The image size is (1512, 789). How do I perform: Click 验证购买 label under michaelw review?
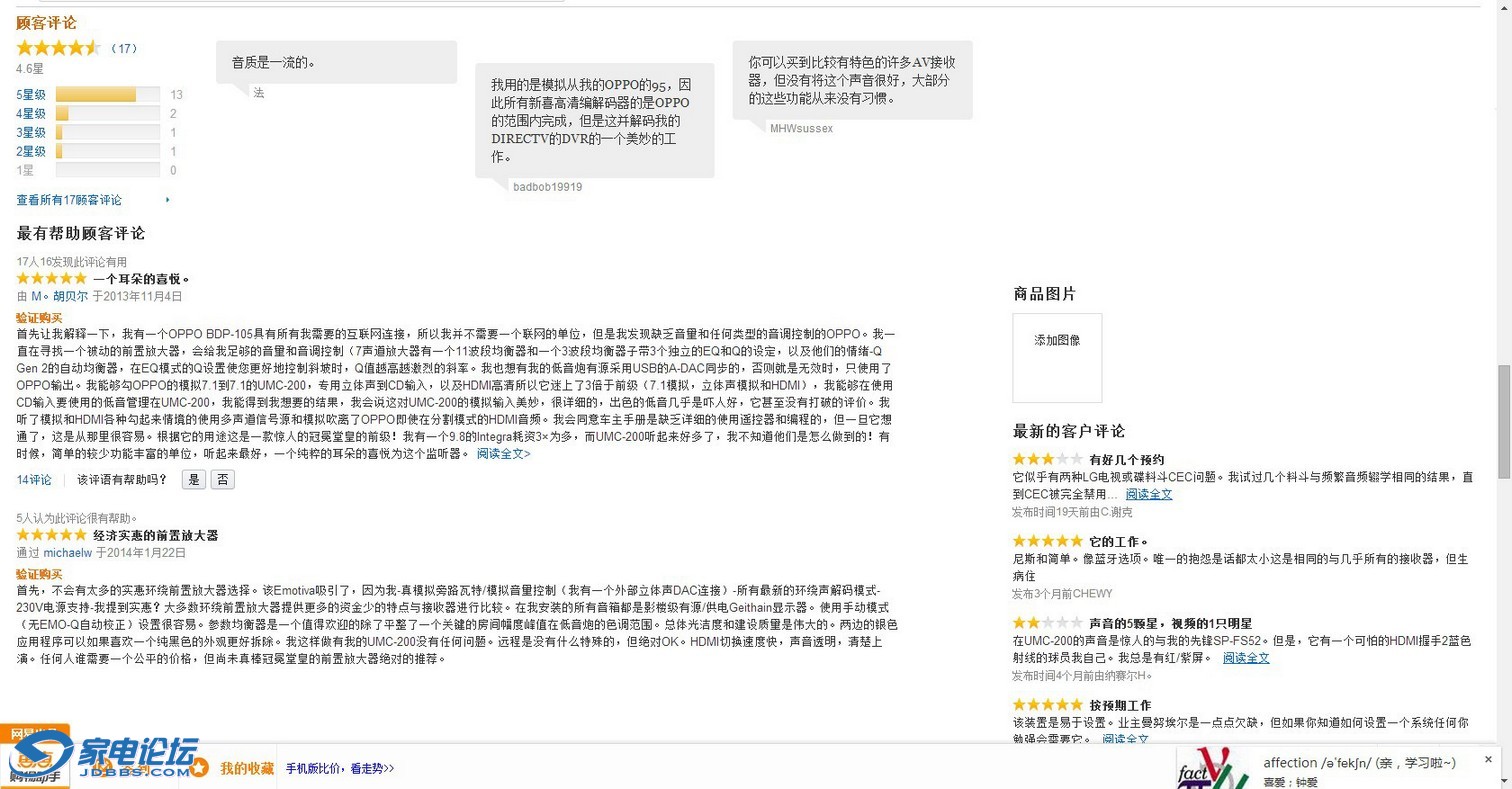tap(39, 575)
